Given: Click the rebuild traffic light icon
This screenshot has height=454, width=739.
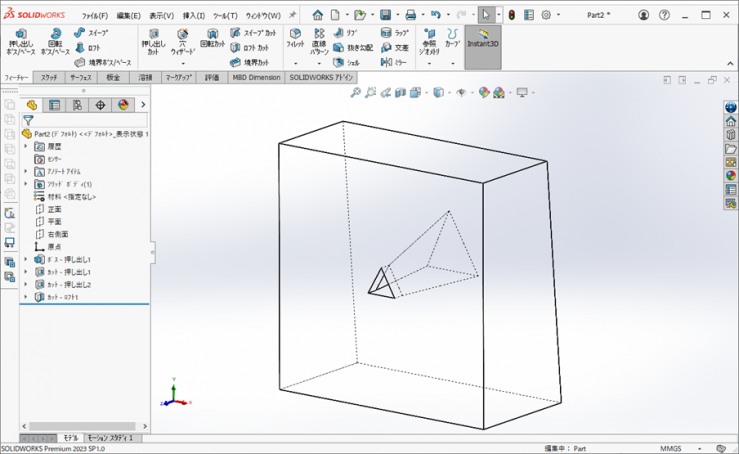Looking at the screenshot, I should tap(511, 16).
